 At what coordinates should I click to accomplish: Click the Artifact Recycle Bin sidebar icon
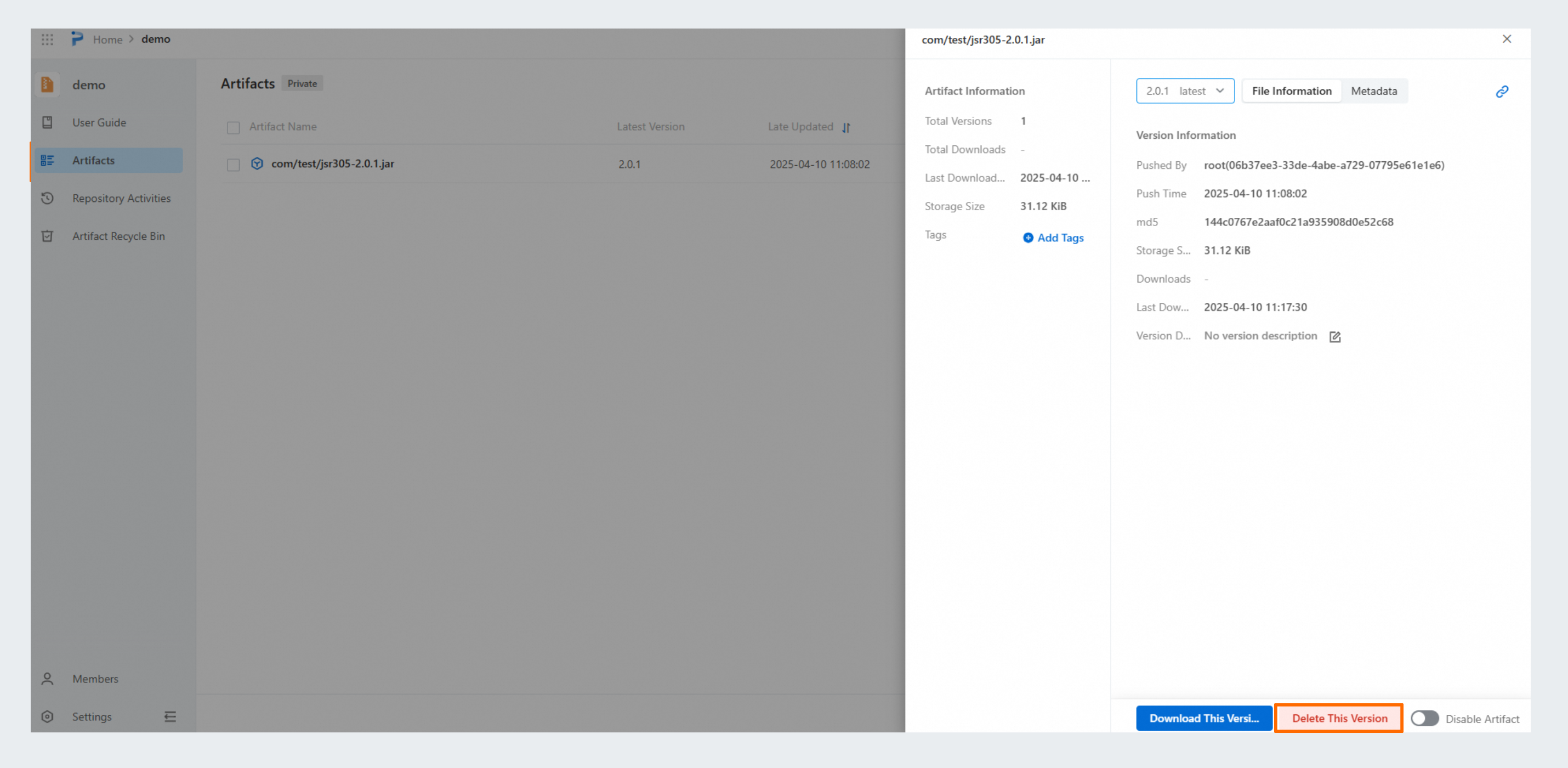click(48, 236)
